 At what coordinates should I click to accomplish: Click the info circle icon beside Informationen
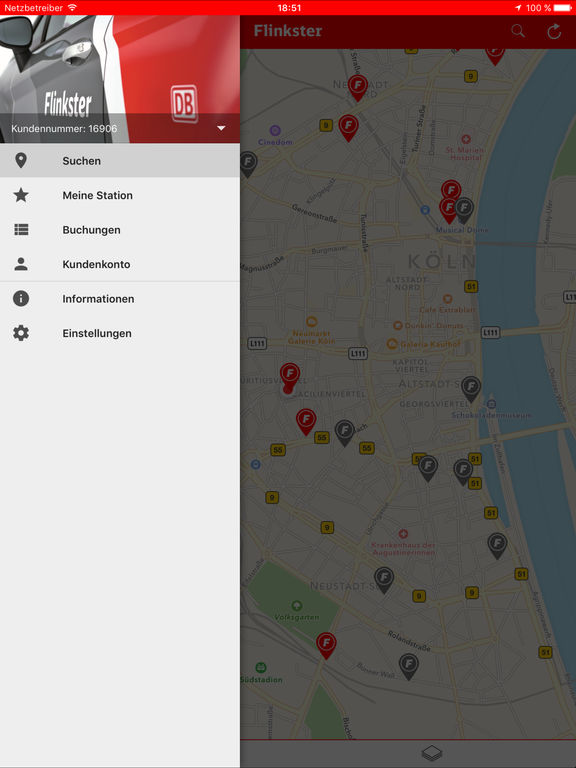pos(21,298)
